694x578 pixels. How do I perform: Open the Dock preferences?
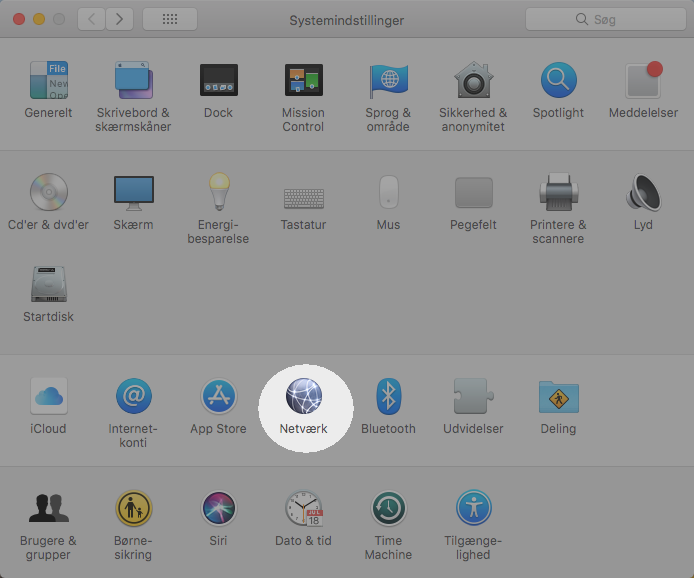click(219, 80)
